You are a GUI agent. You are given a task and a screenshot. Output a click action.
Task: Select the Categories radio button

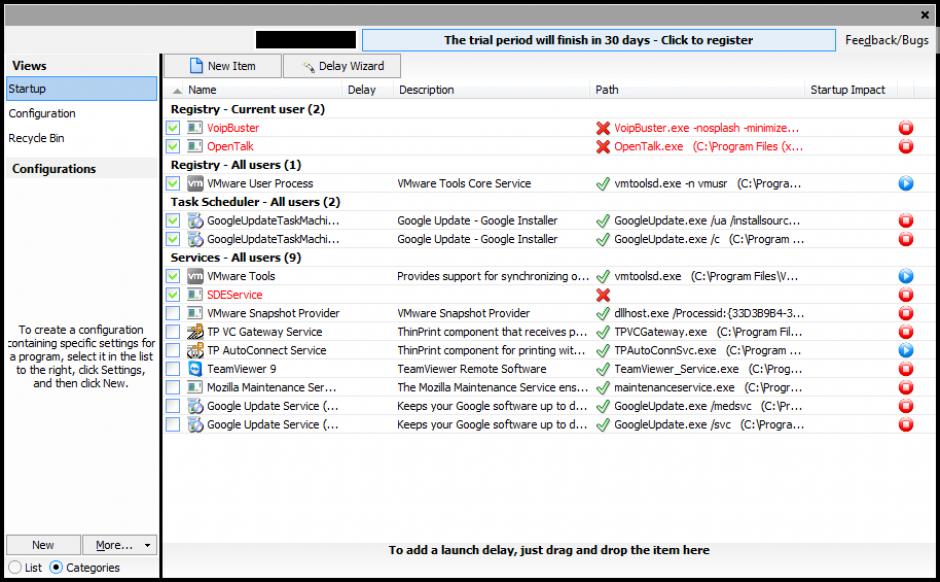coord(56,567)
